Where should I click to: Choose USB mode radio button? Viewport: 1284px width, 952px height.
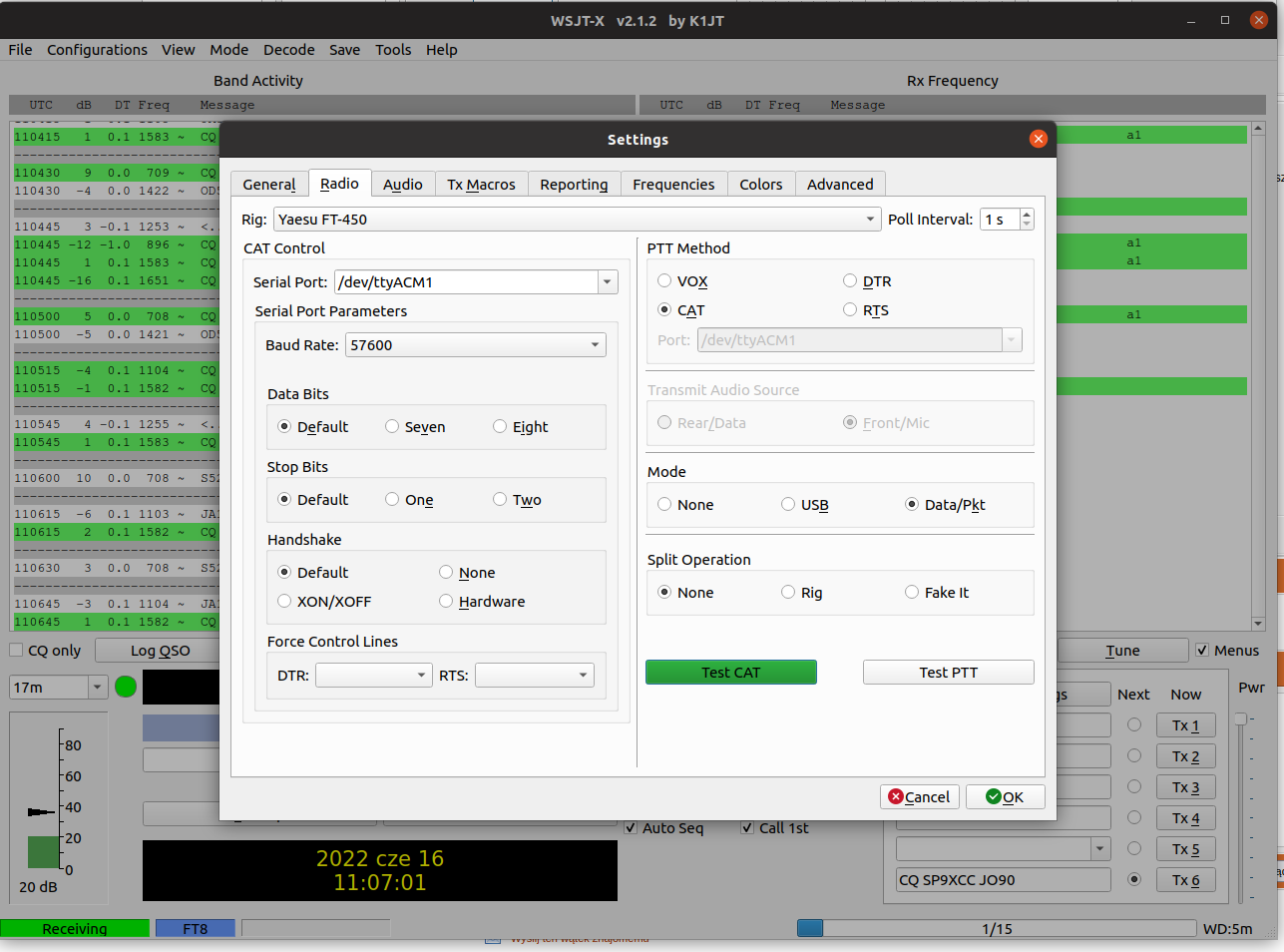click(x=788, y=505)
